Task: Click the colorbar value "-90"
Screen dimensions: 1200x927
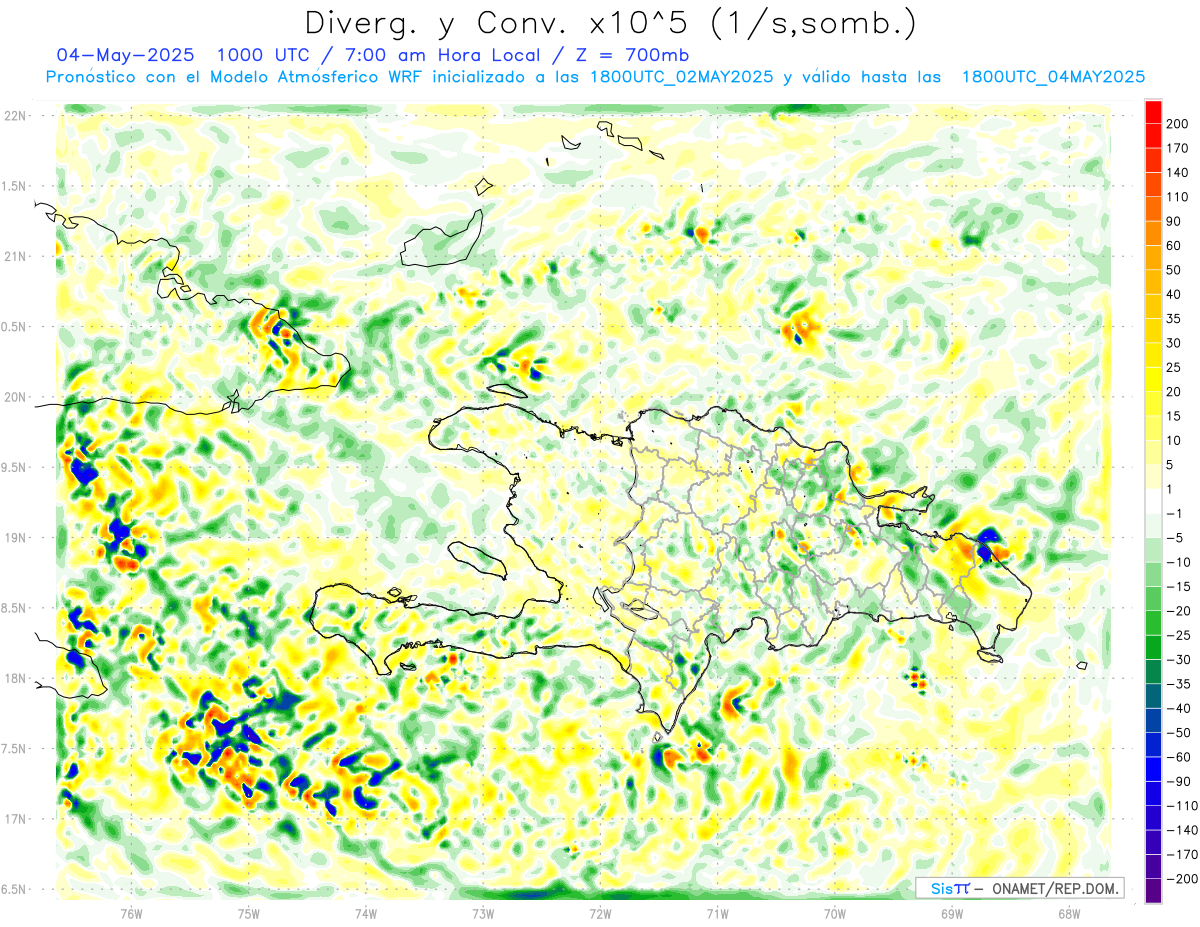Action: pos(1178,781)
